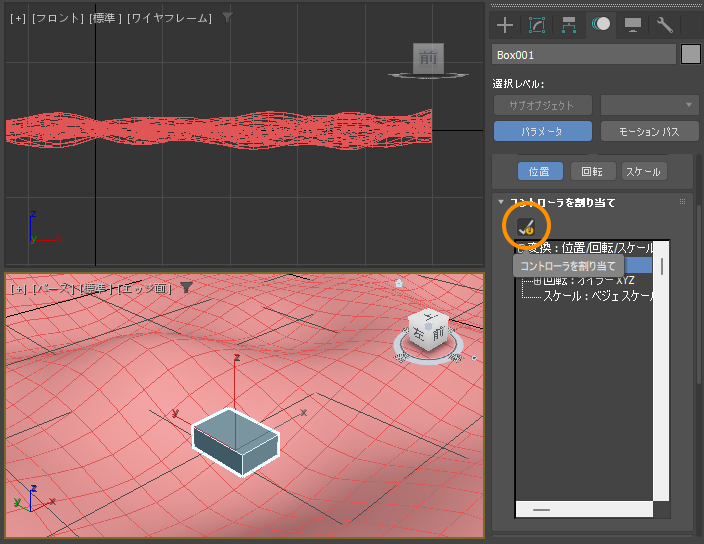Collapse the コントローラを割り当て rollout
This screenshot has width=704, height=544.
tap(501, 202)
